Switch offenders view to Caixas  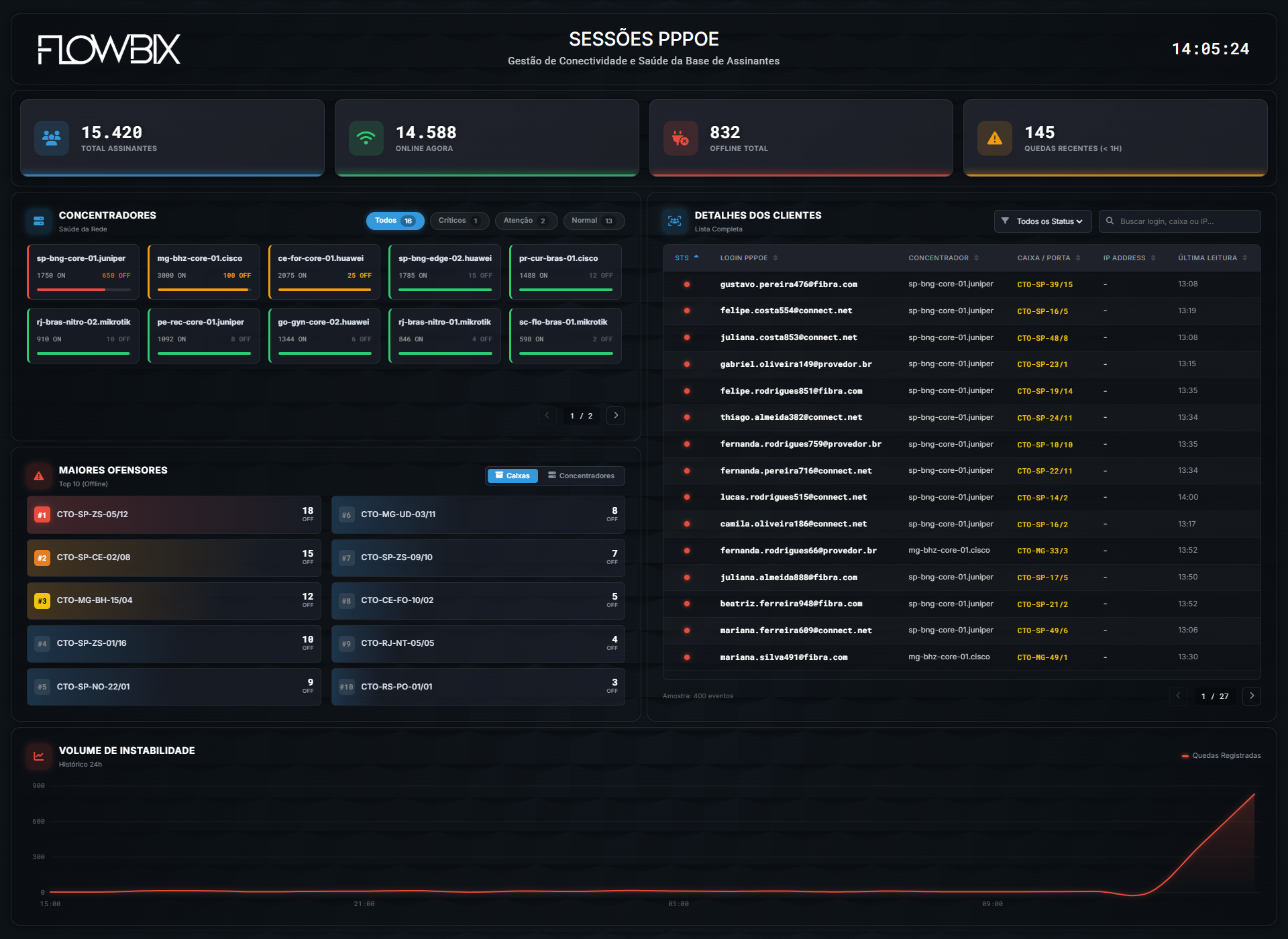click(513, 476)
